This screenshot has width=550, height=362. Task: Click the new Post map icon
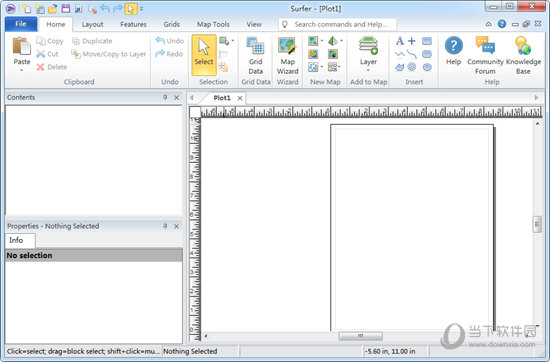[x=313, y=67]
